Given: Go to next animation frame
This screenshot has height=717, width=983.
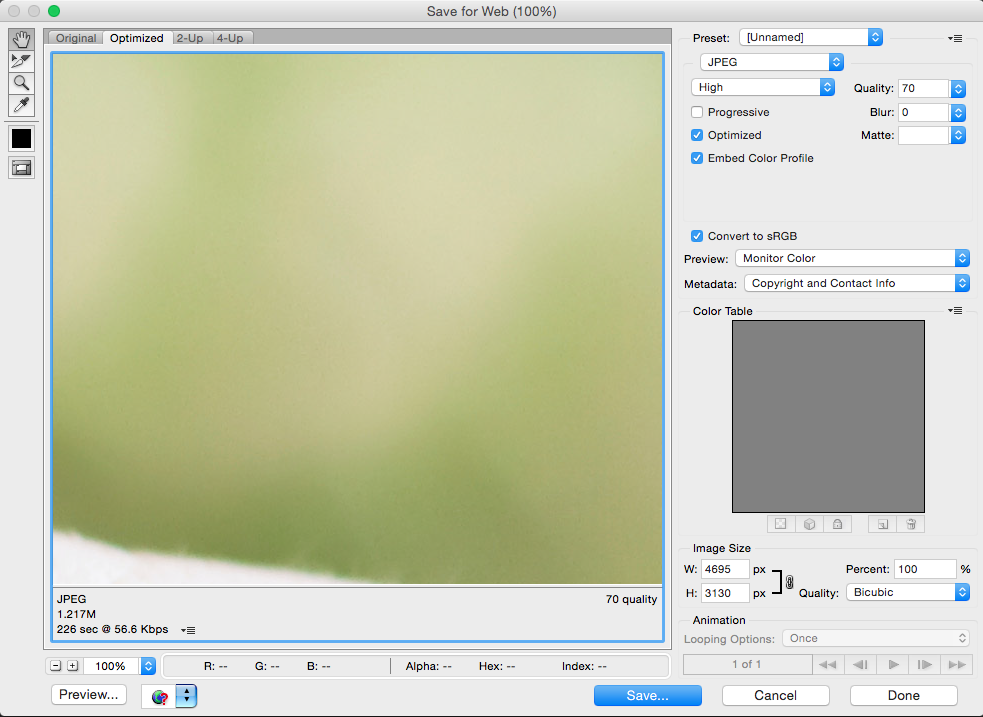Looking at the screenshot, I should (925, 664).
